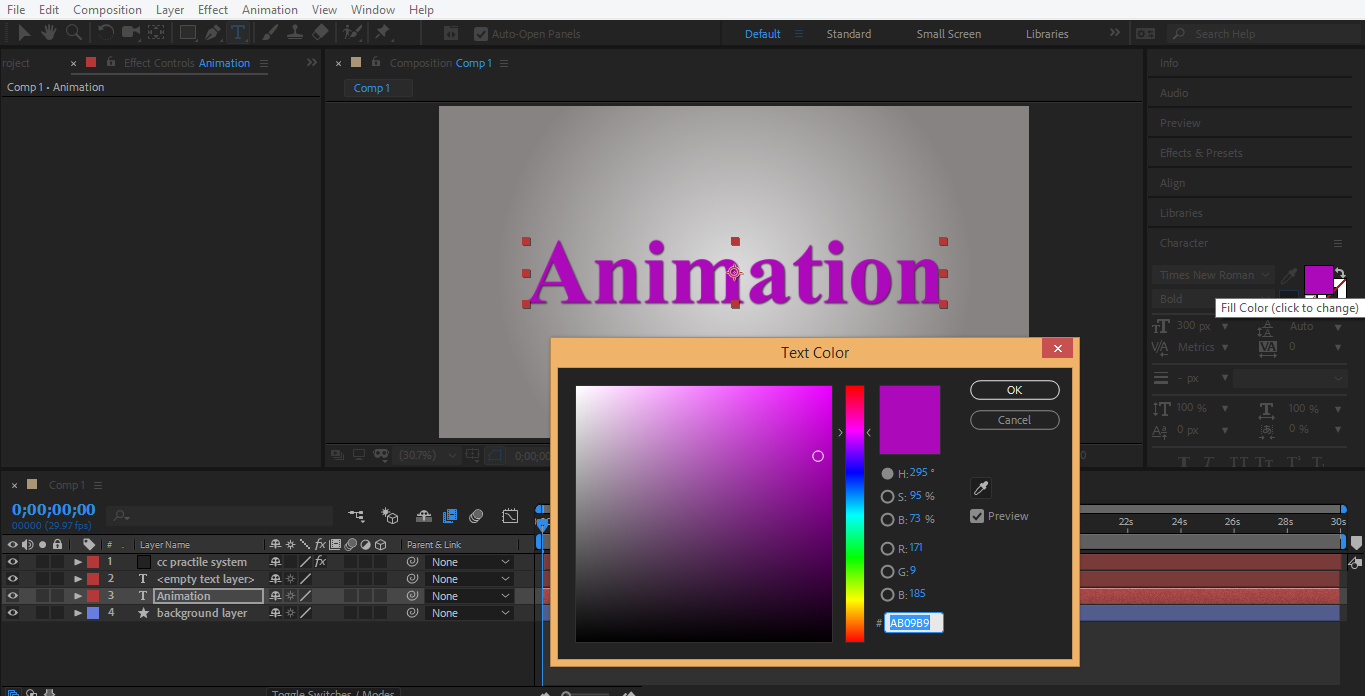Open the Times New Roman font dropdown
1365x696 pixels.
1212,275
